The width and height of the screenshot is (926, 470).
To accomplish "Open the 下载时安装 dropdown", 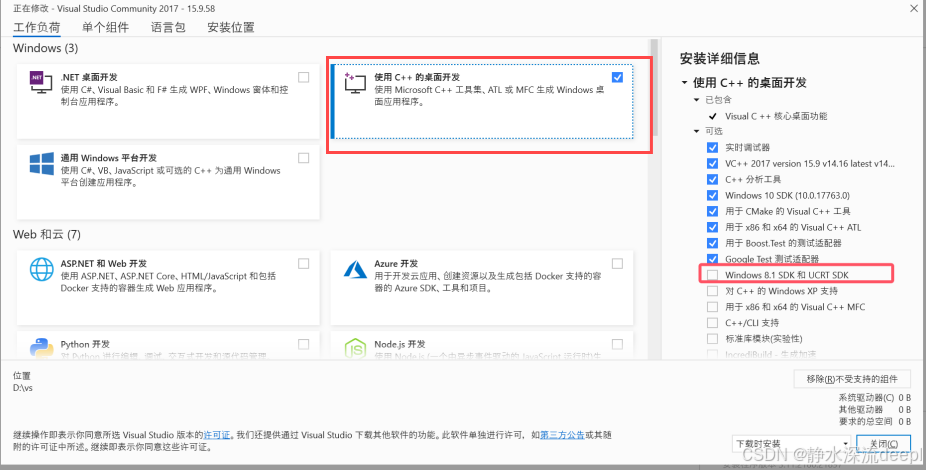I will pos(791,444).
